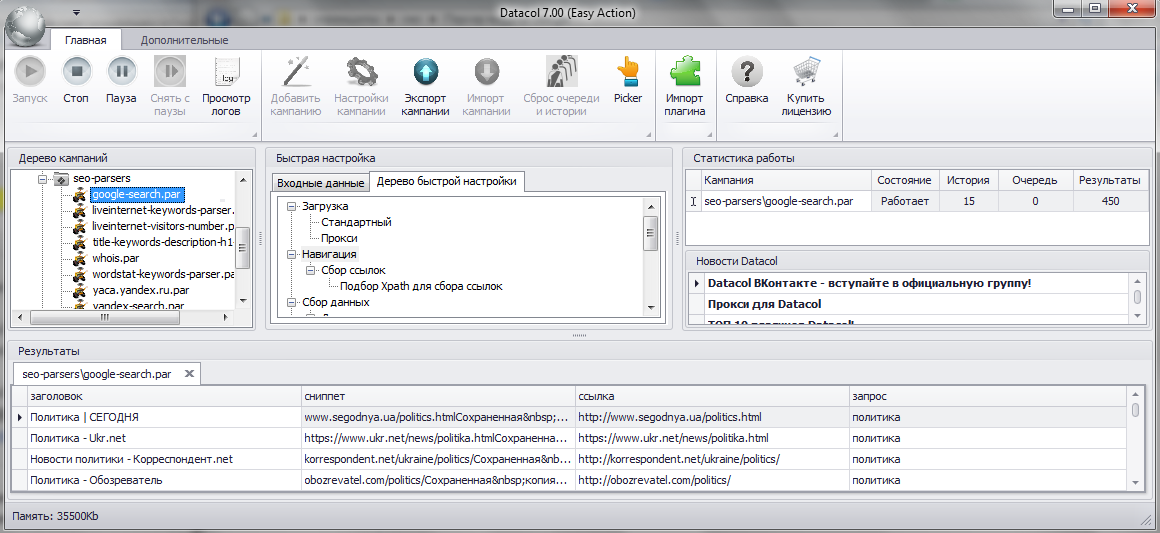Select liveinternet-keywords-parser campaign
The height and width of the screenshot is (533, 1160).
163,210
